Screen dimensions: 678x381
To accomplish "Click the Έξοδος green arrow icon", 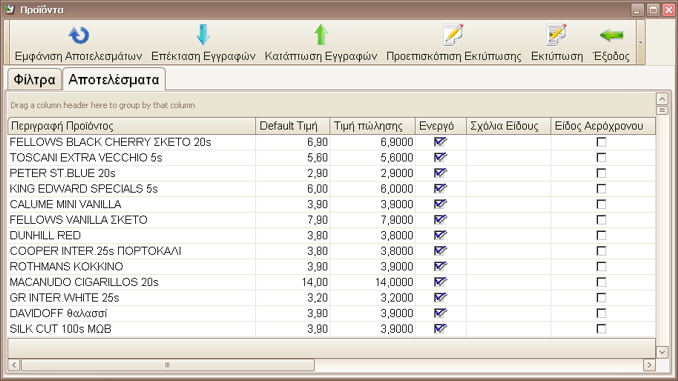I will 611,35.
